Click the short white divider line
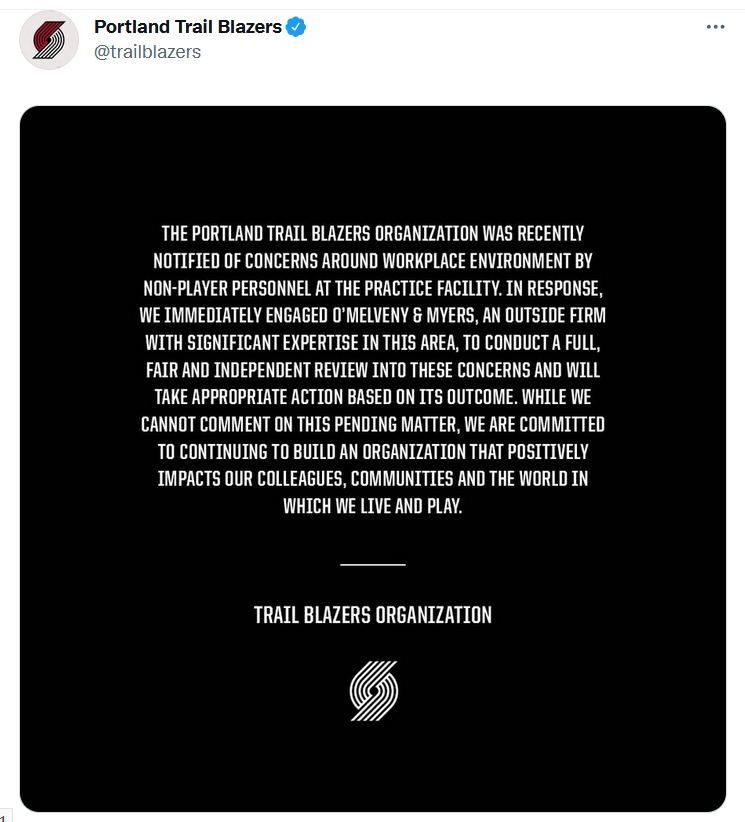Viewport: 745px width, 822px height. (373, 565)
